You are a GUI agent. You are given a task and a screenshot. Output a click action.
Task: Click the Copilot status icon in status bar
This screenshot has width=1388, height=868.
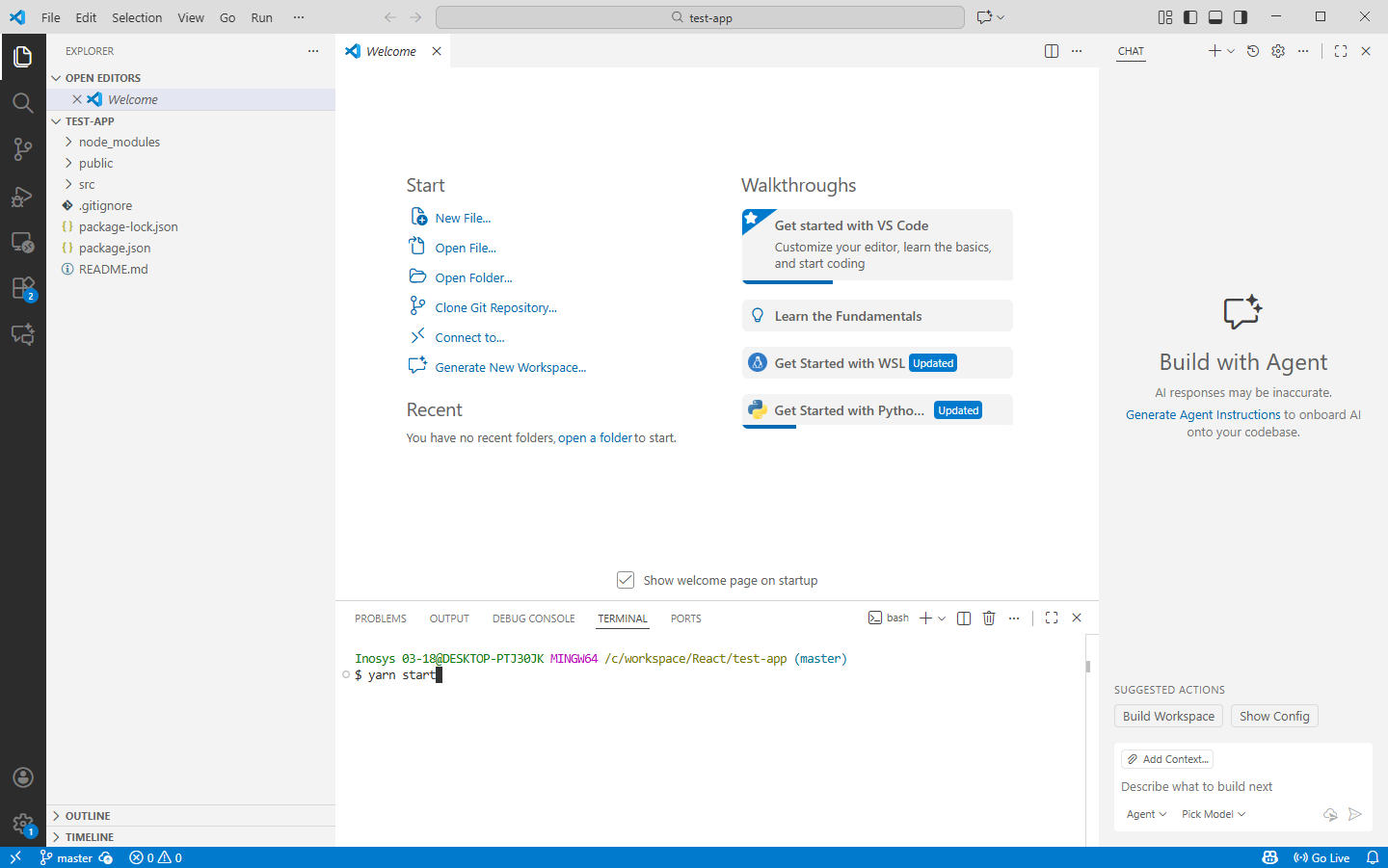(x=1270, y=857)
